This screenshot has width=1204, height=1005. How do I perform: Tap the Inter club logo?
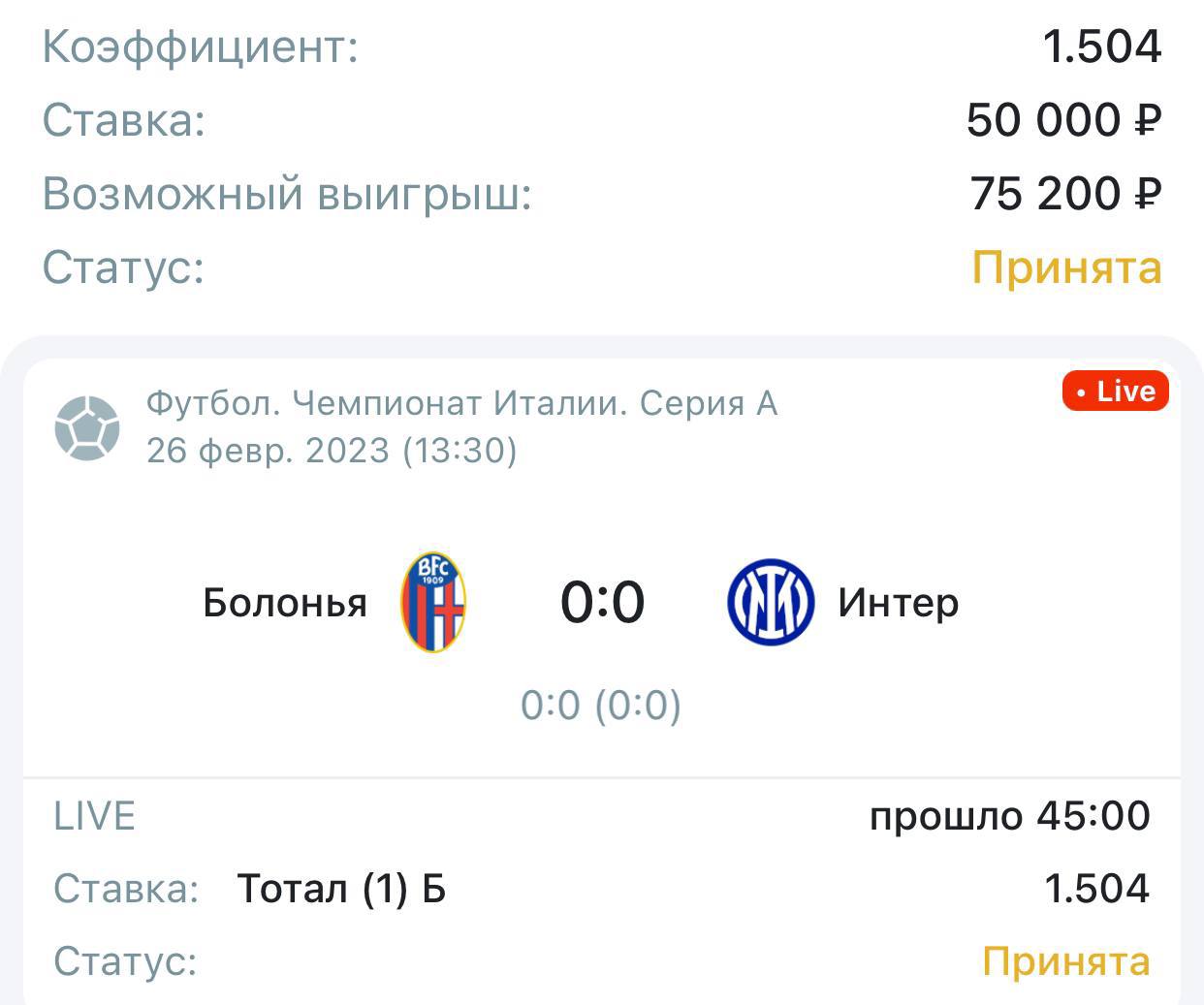click(770, 602)
